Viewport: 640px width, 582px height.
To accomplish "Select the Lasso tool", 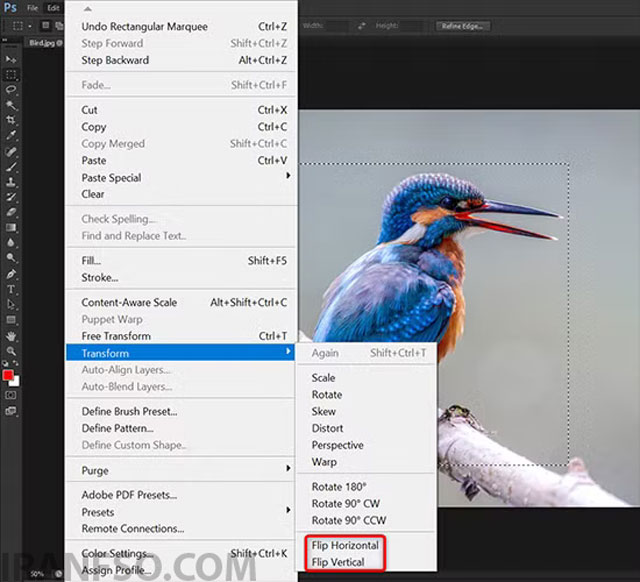I will (x=11, y=89).
